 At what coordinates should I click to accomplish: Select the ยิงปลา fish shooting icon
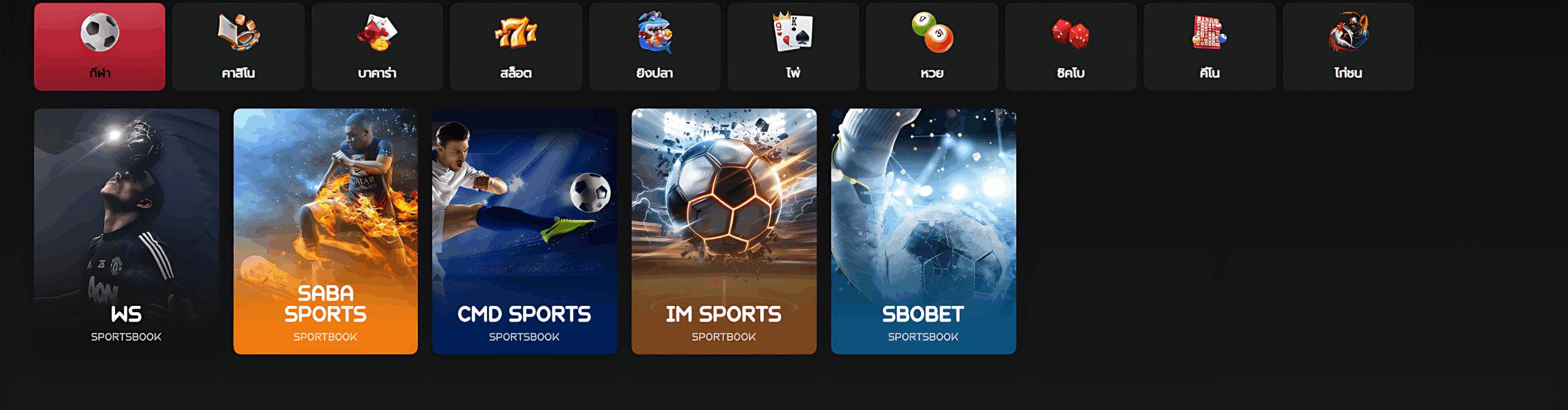pyautogui.click(x=655, y=32)
